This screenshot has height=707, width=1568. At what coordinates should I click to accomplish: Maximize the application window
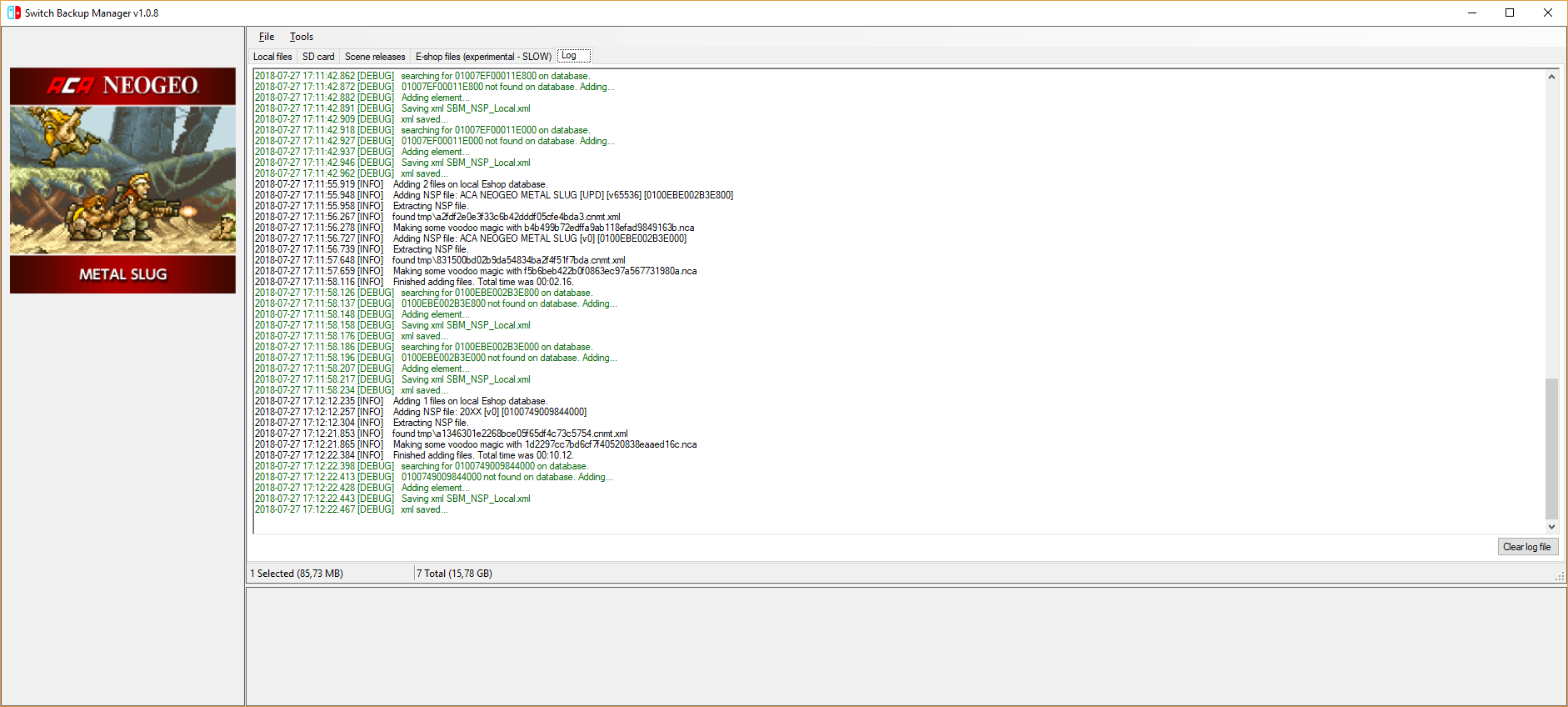(x=1510, y=13)
